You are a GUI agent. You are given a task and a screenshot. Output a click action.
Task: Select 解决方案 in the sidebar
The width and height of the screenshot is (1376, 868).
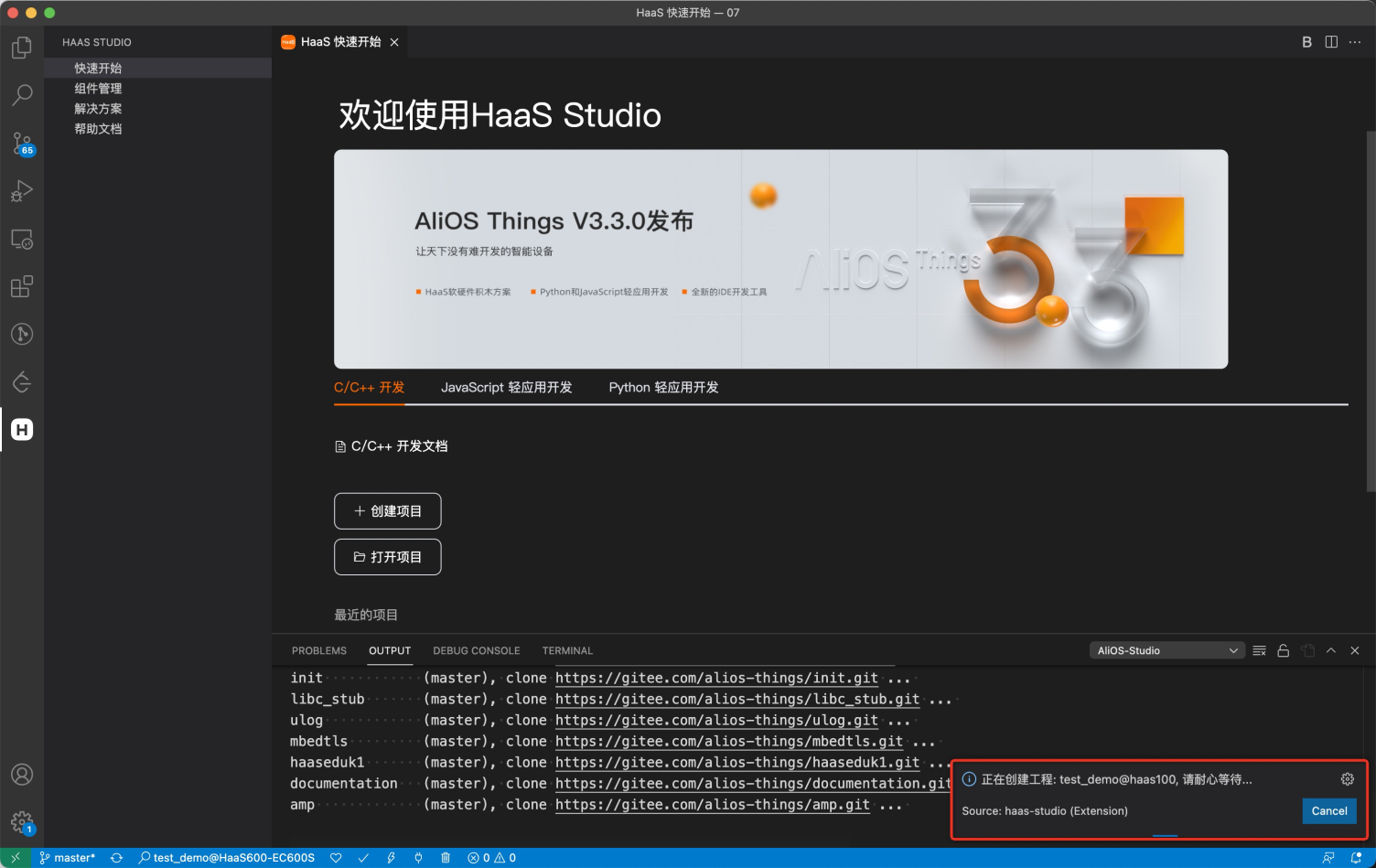157,108
